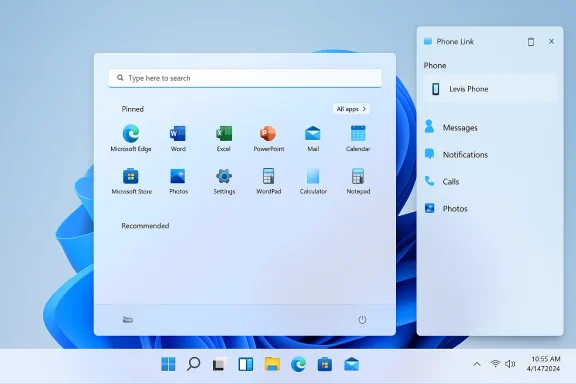This screenshot has width=576, height=384.
Task: Open the volume speaker tray icon
Action: (x=510, y=364)
